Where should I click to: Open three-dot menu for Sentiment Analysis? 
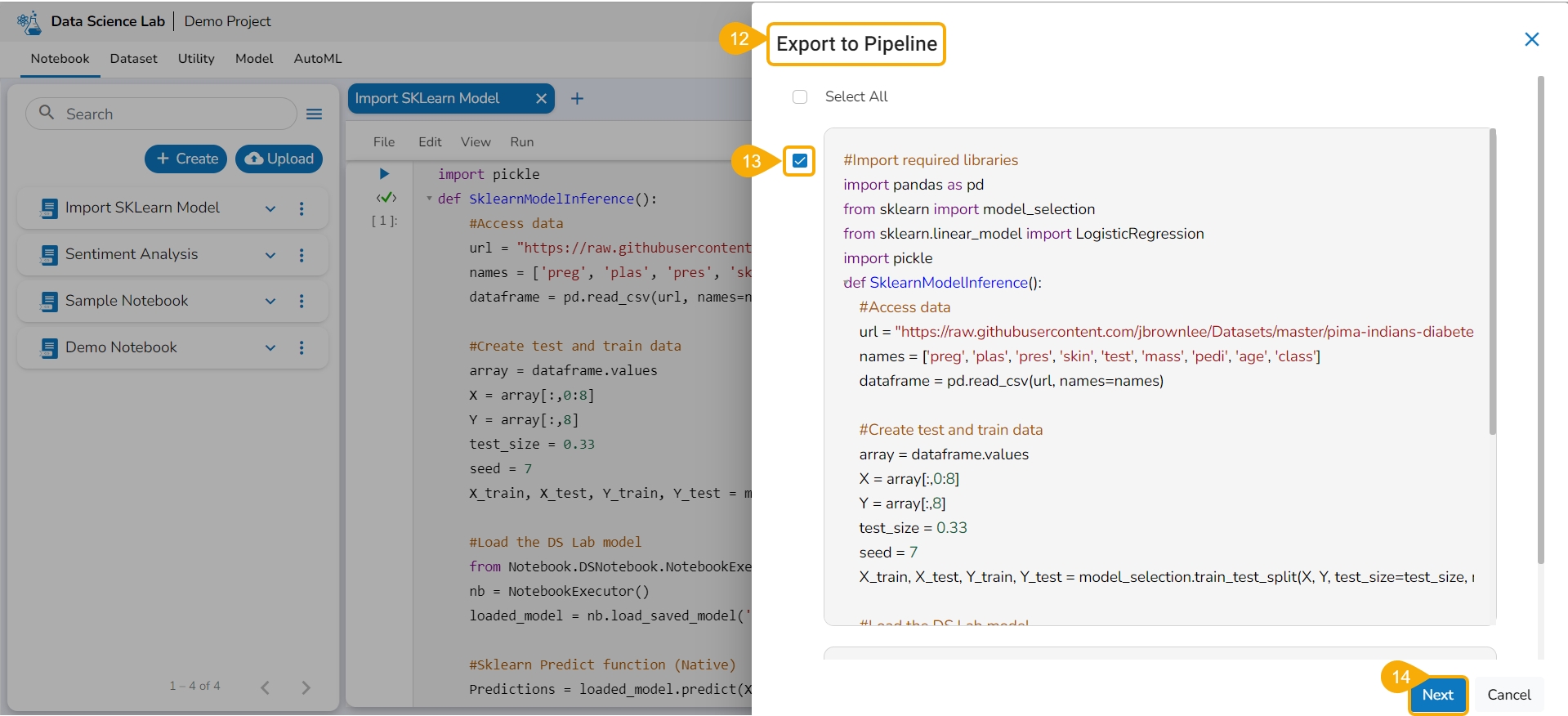click(302, 255)
